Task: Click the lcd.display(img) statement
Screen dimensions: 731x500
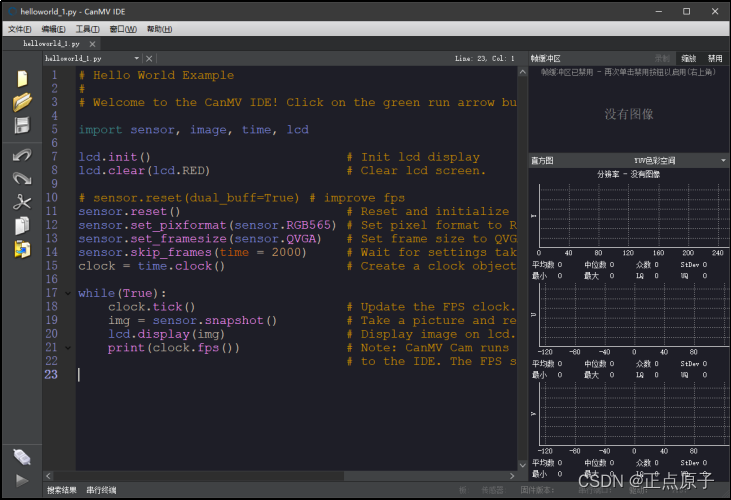Action: click(166, 334)
